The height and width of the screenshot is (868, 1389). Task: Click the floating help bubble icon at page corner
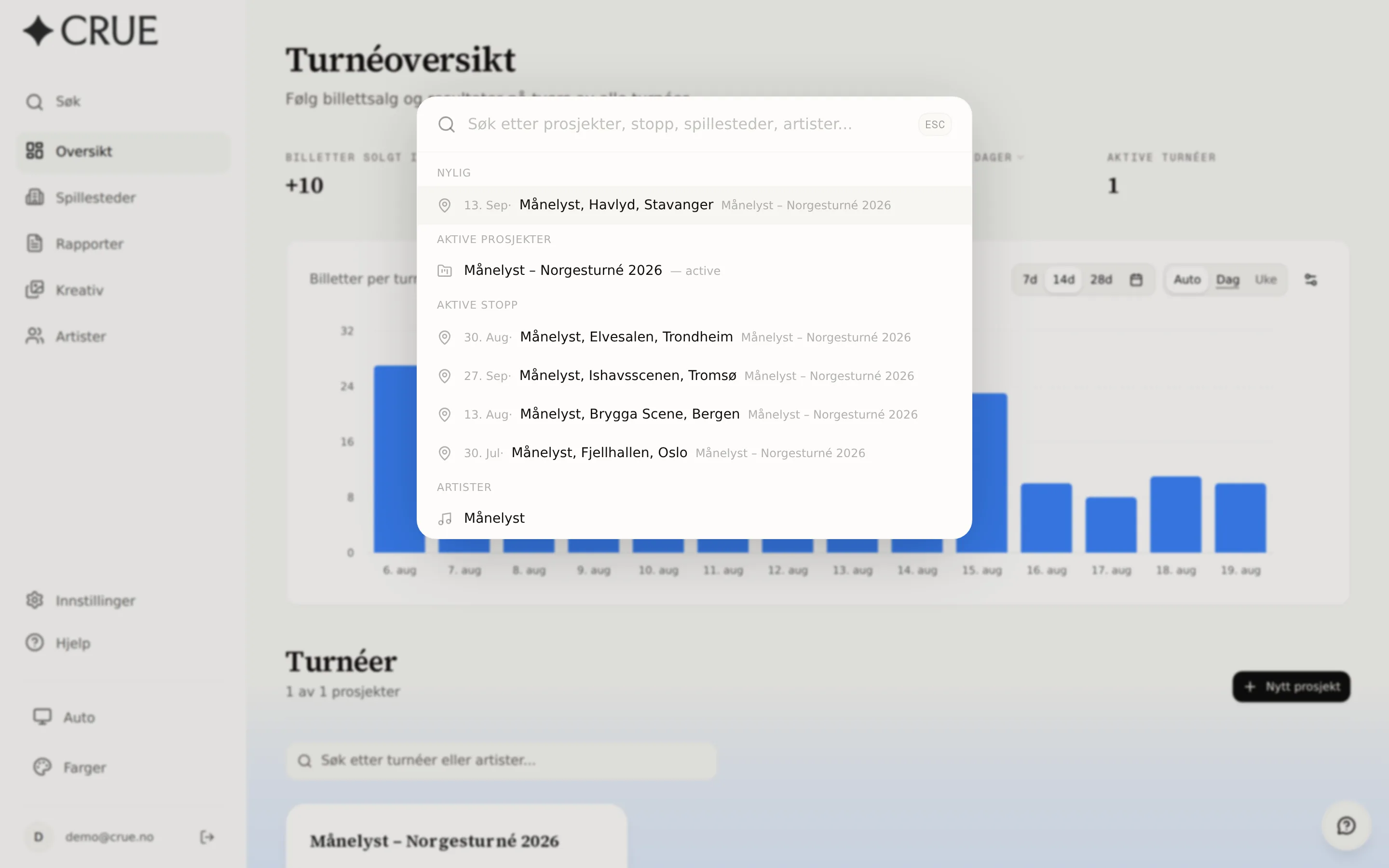(1346, 826)
